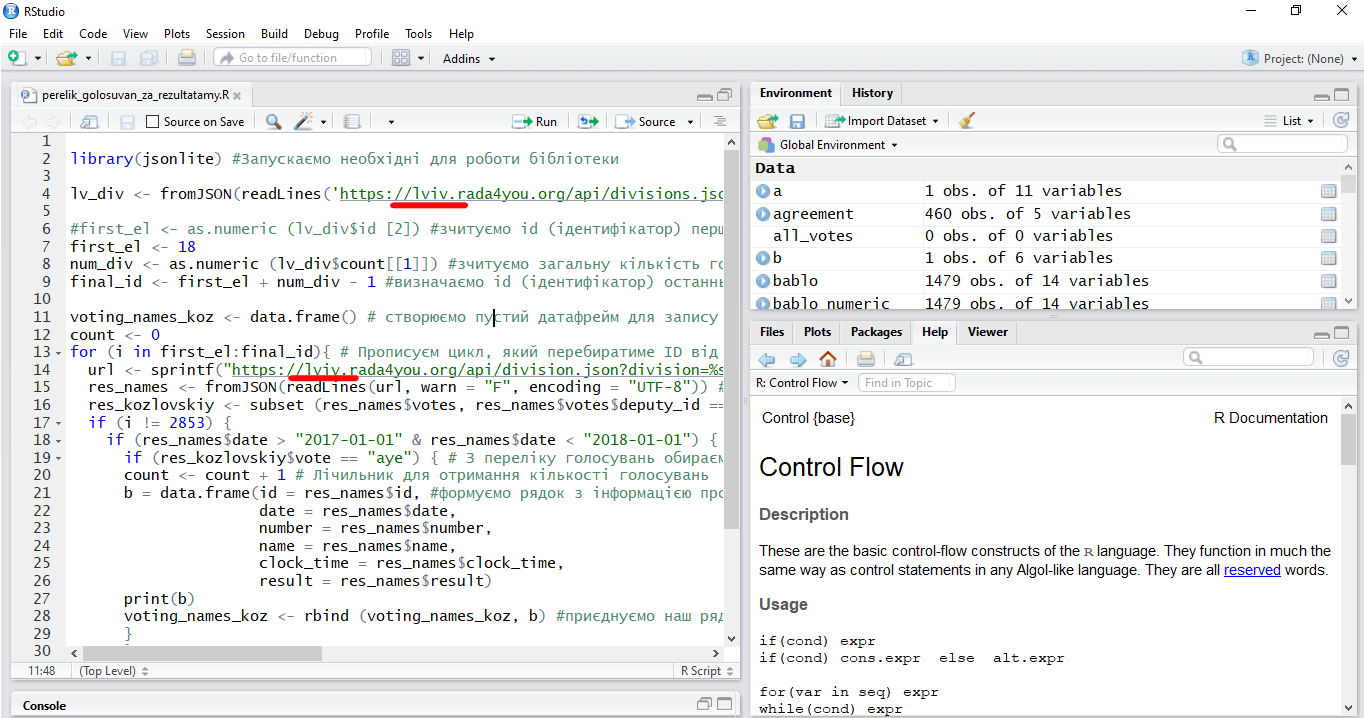Print the current file

point(186,58)
